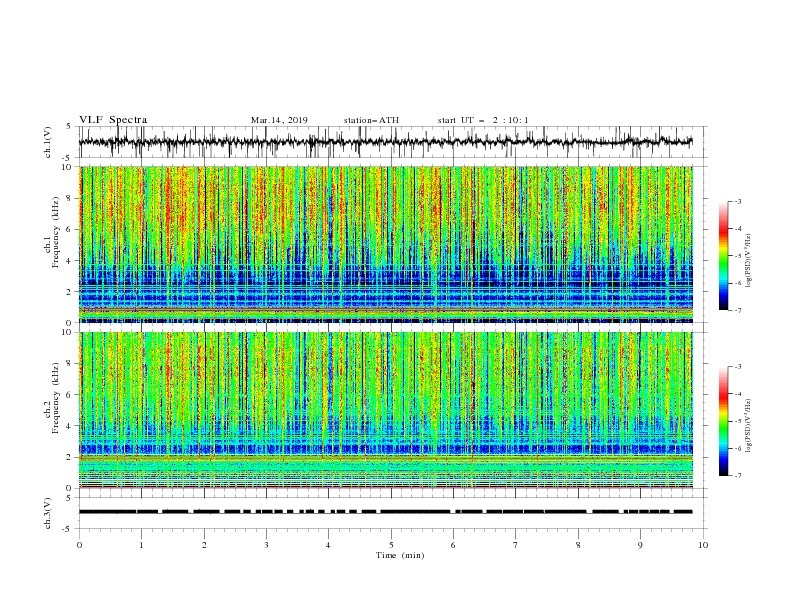Click the ch.1 spectrogram color bar
The width and height of the screenshot is (792, 612).
point(723,256)
